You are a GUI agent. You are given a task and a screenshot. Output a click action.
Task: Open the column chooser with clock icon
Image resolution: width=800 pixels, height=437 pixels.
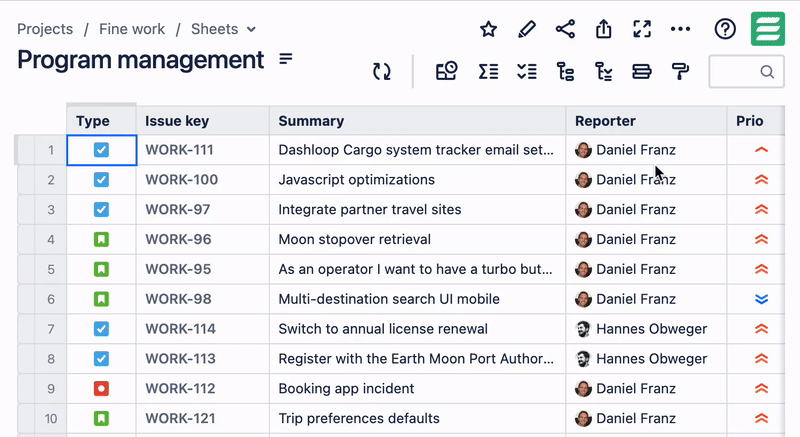point(446,71)
